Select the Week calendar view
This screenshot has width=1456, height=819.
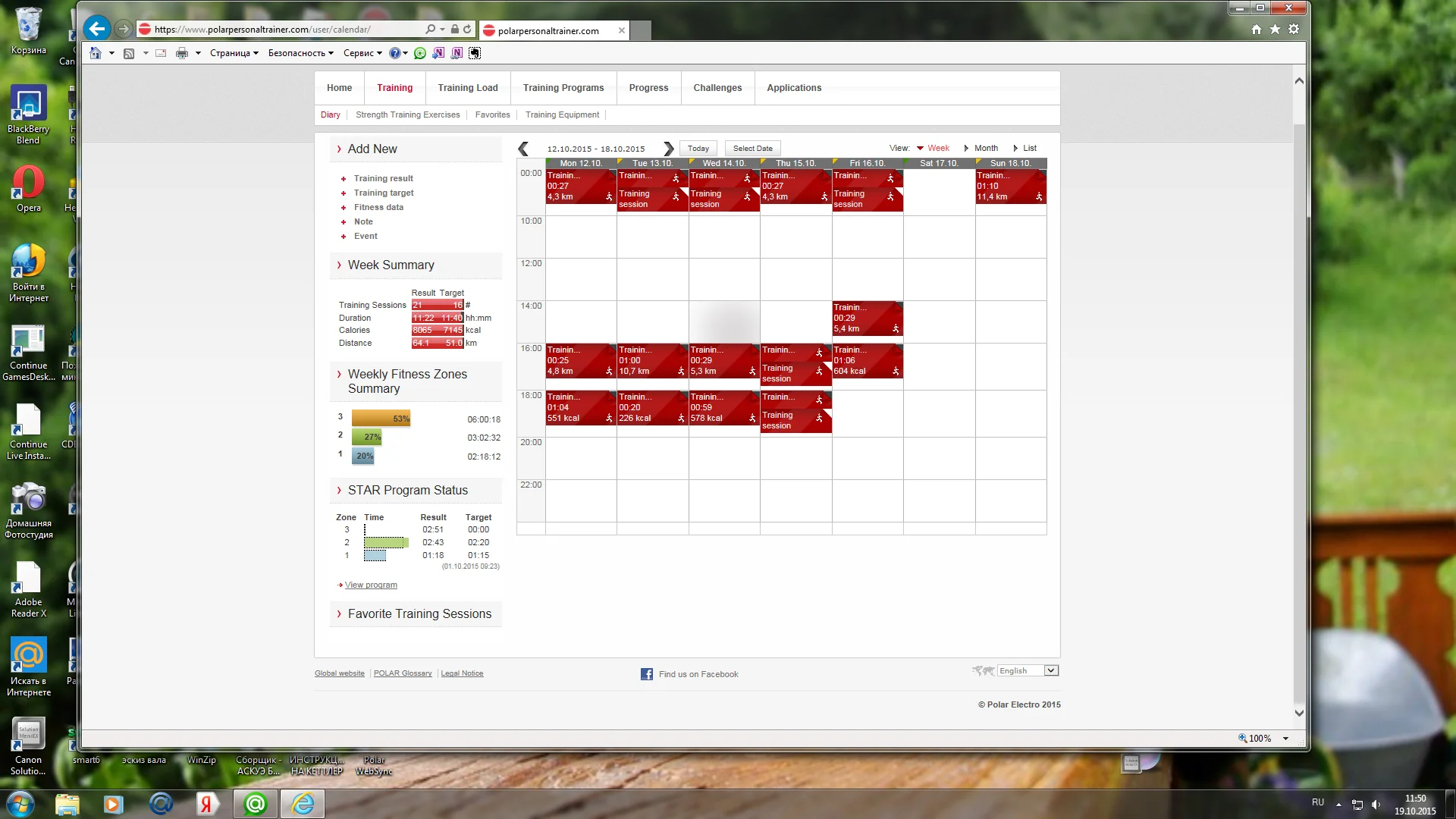coord(938,149)
